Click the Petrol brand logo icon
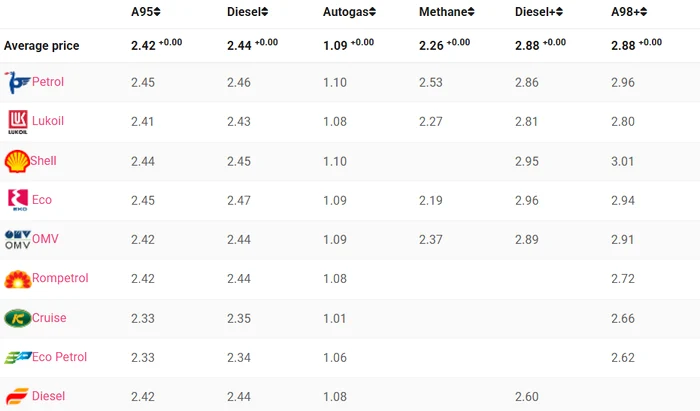 tap(17, 82)
